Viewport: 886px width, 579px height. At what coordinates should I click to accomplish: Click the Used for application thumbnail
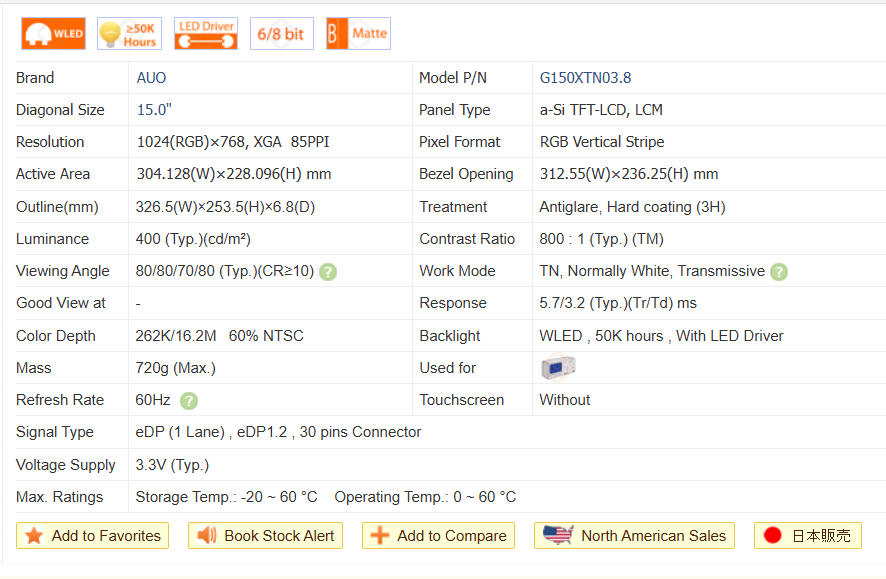coord(558,368)
